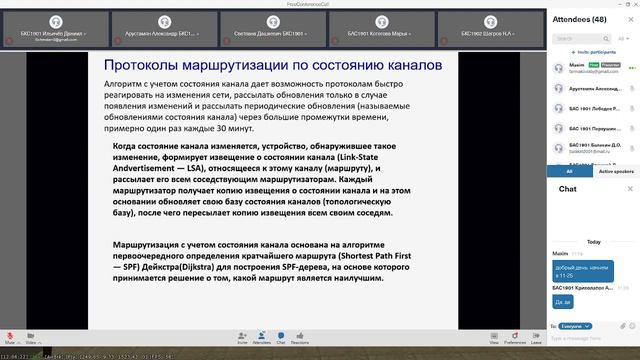Leave the meeting
The image size is (640, 360).
coord(536,338)
